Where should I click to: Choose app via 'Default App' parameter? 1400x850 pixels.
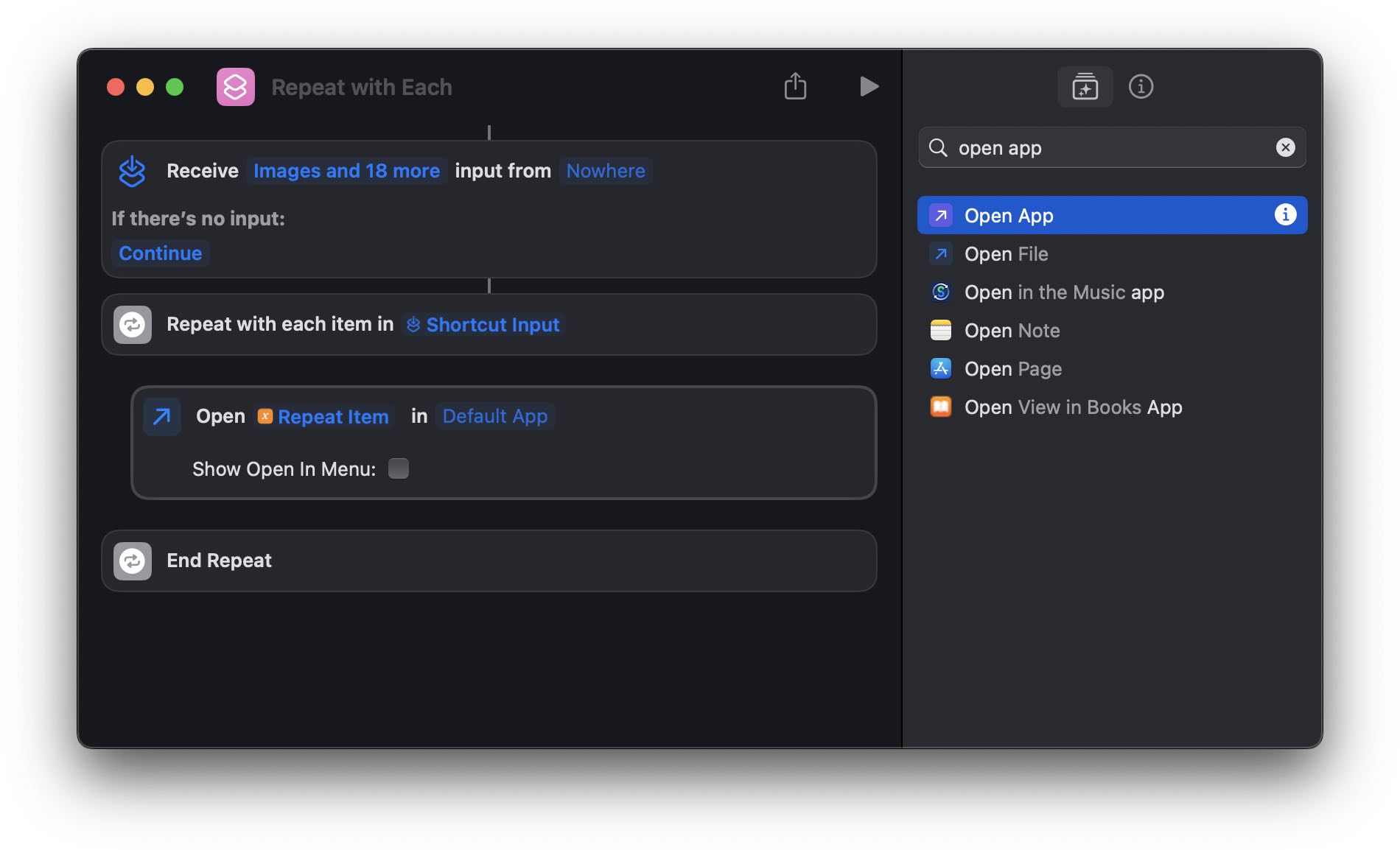495,416
